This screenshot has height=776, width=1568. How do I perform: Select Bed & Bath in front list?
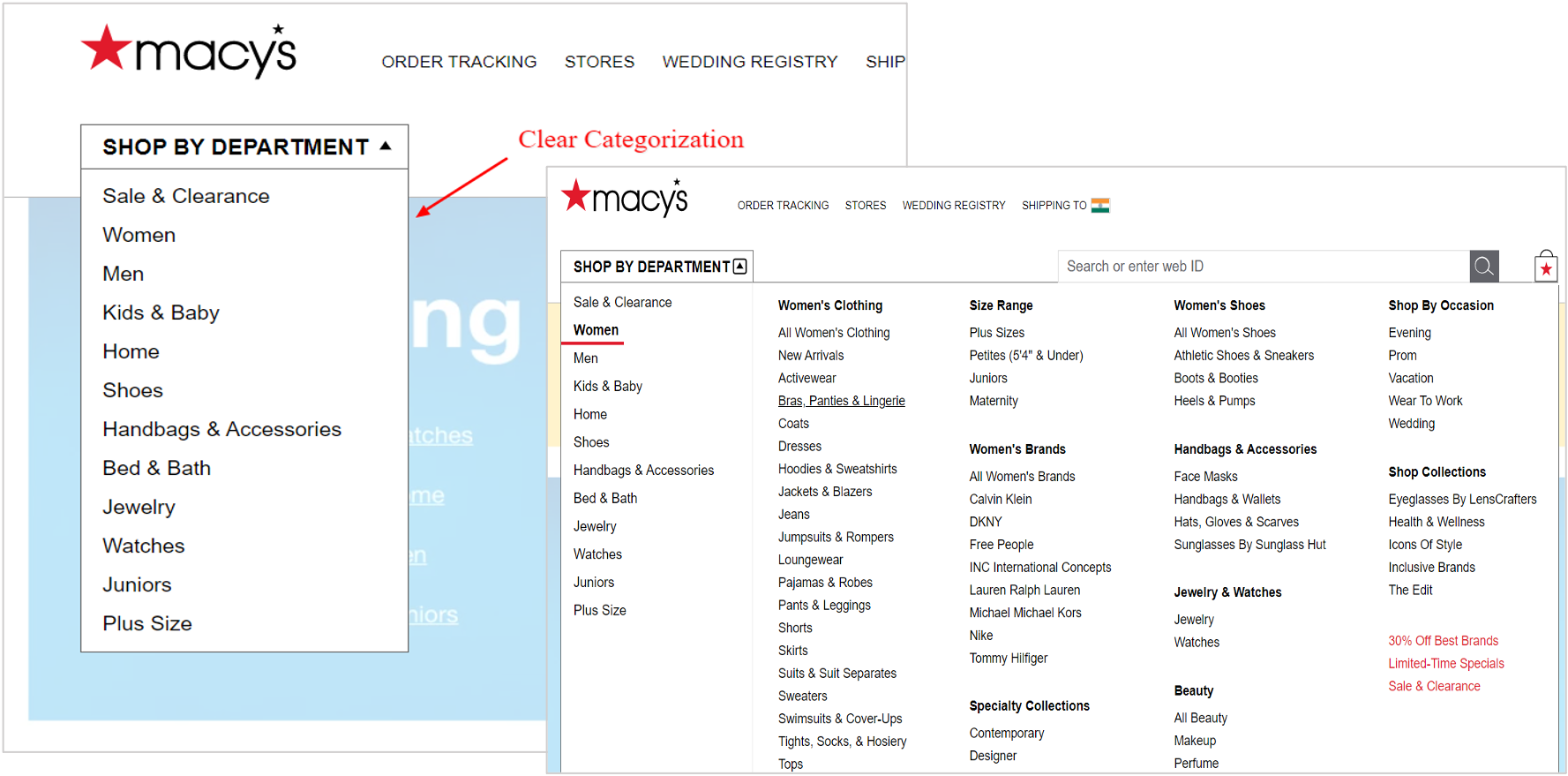(605, 498)
